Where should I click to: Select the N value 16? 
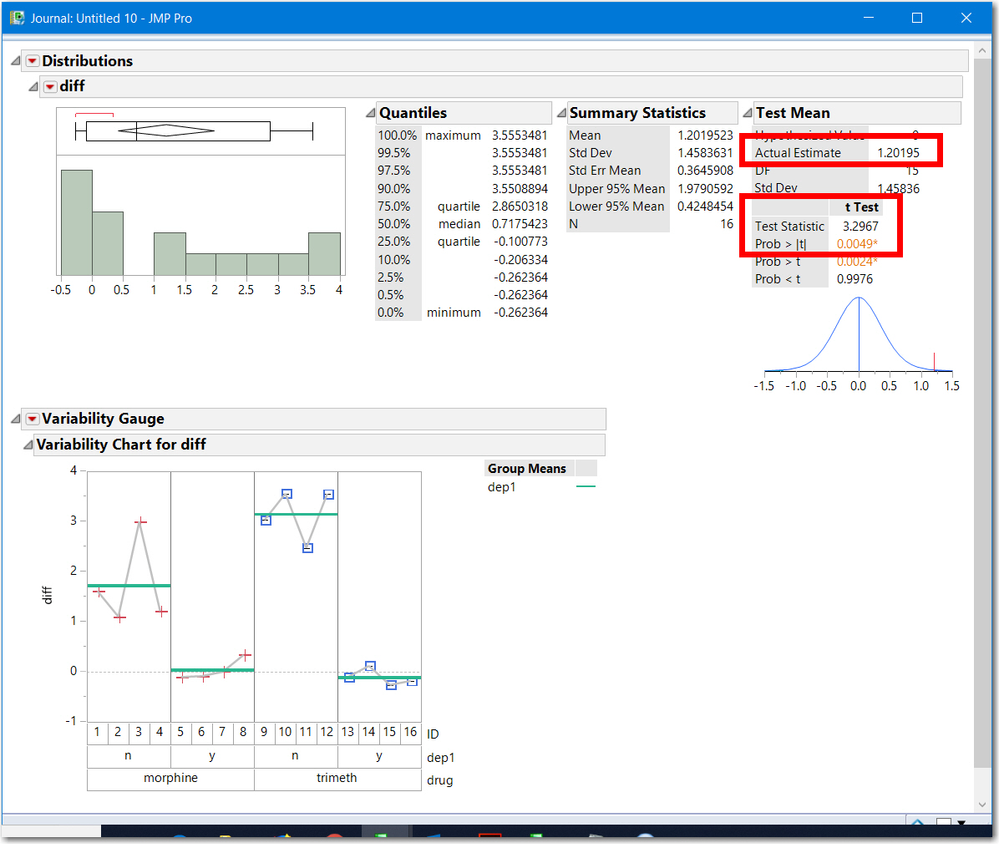727,224
